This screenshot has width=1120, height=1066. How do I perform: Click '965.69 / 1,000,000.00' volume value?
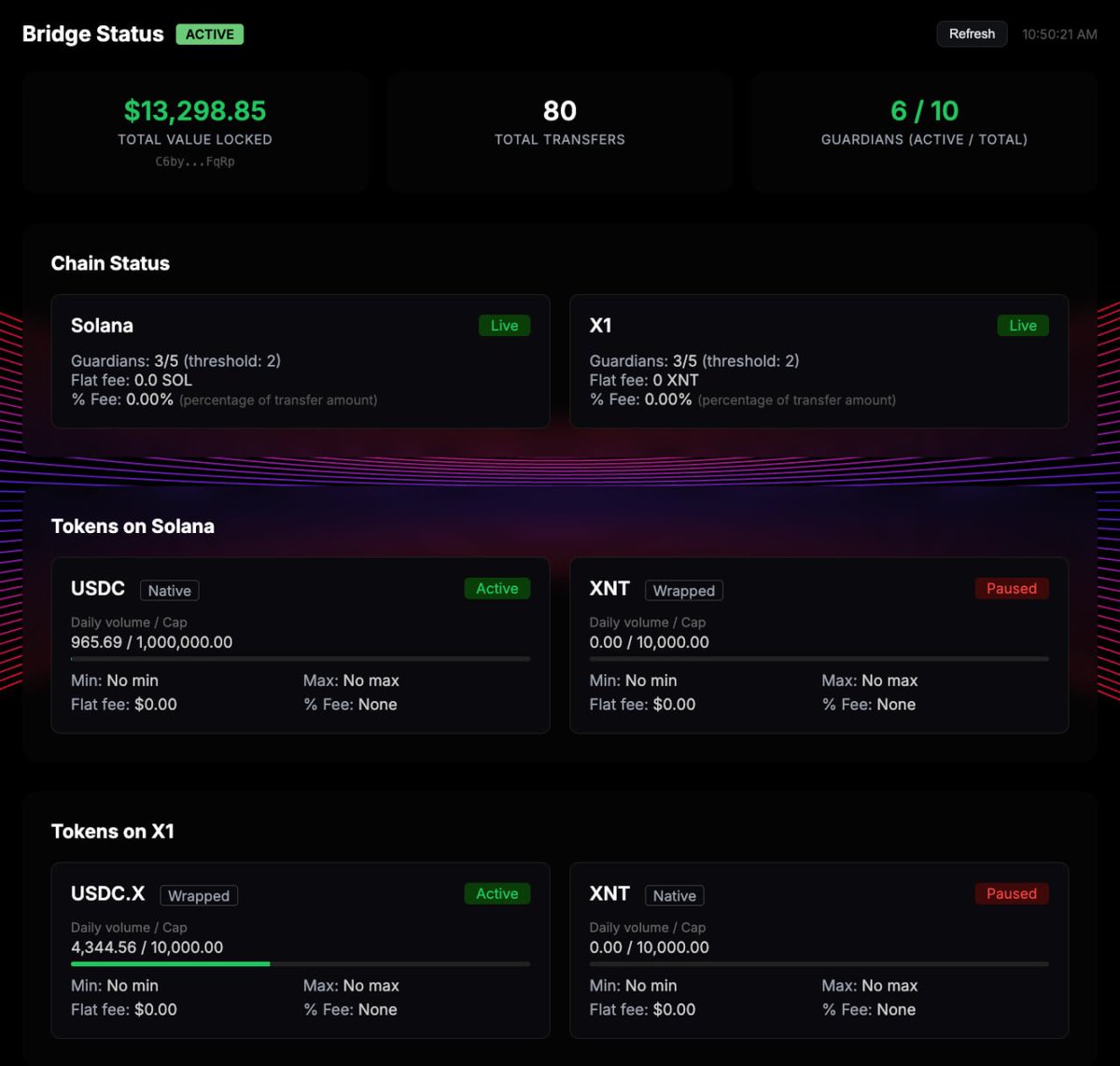point(152,642)
